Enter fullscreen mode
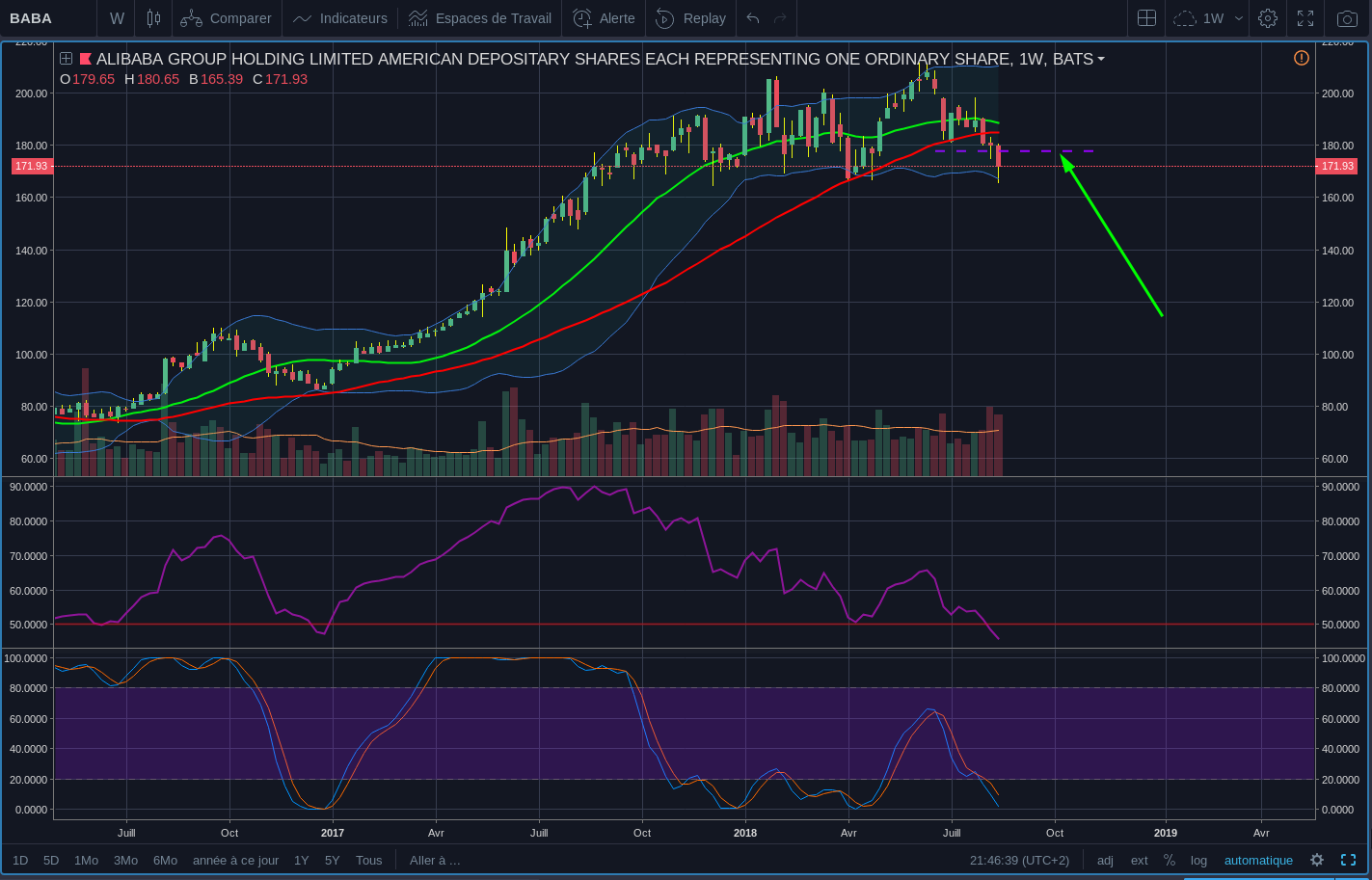The image size is (1372, 880). (x=1305, y=18)
